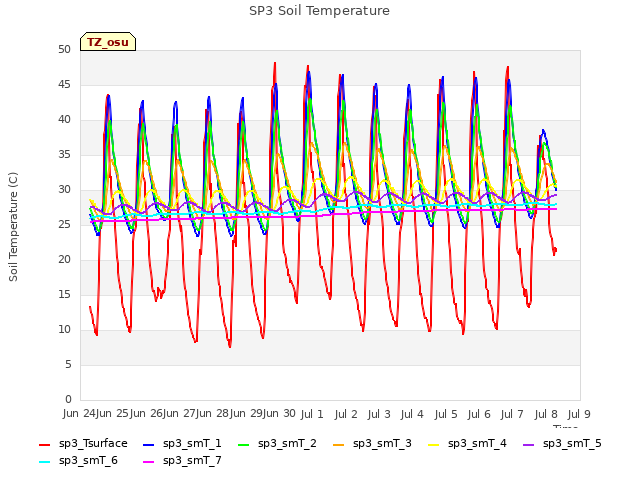The width and height of the screenshot is (640, 480).
Task: Click the yellow sp3_smT_4 legend swatch
Action: (x=433, y=444)
